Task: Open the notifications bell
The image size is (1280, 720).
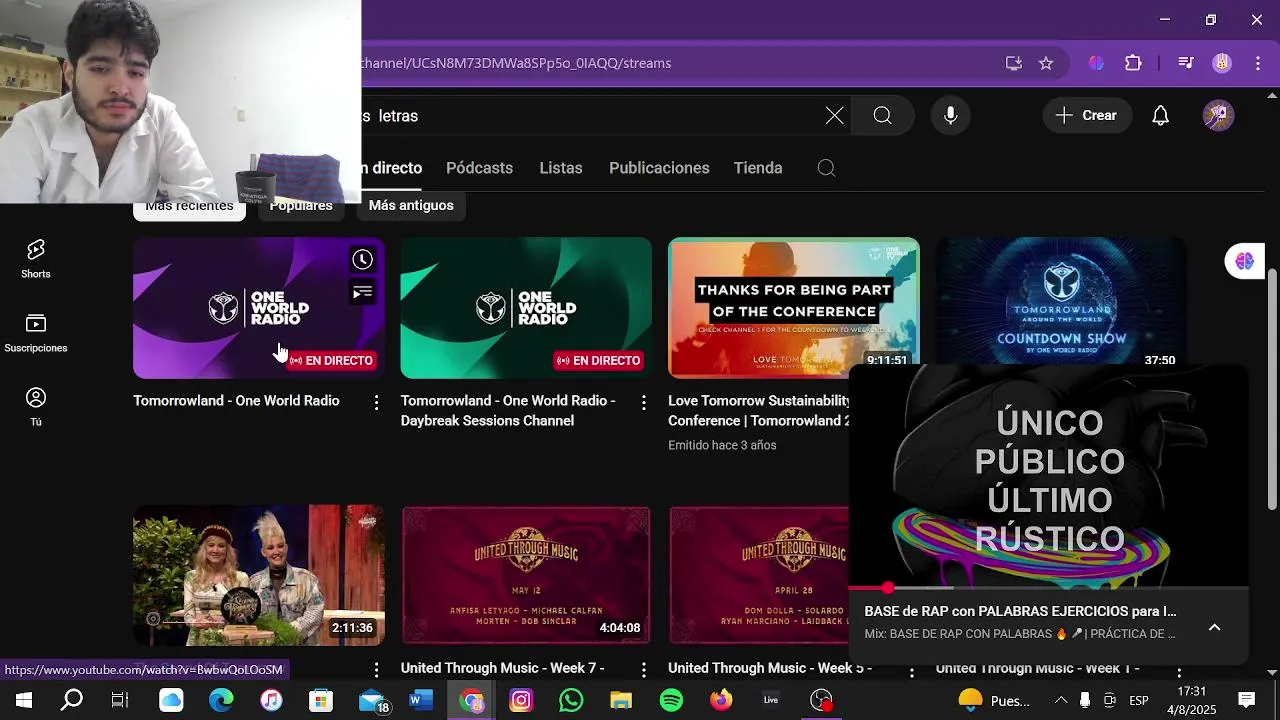Action: point(1160,116)
